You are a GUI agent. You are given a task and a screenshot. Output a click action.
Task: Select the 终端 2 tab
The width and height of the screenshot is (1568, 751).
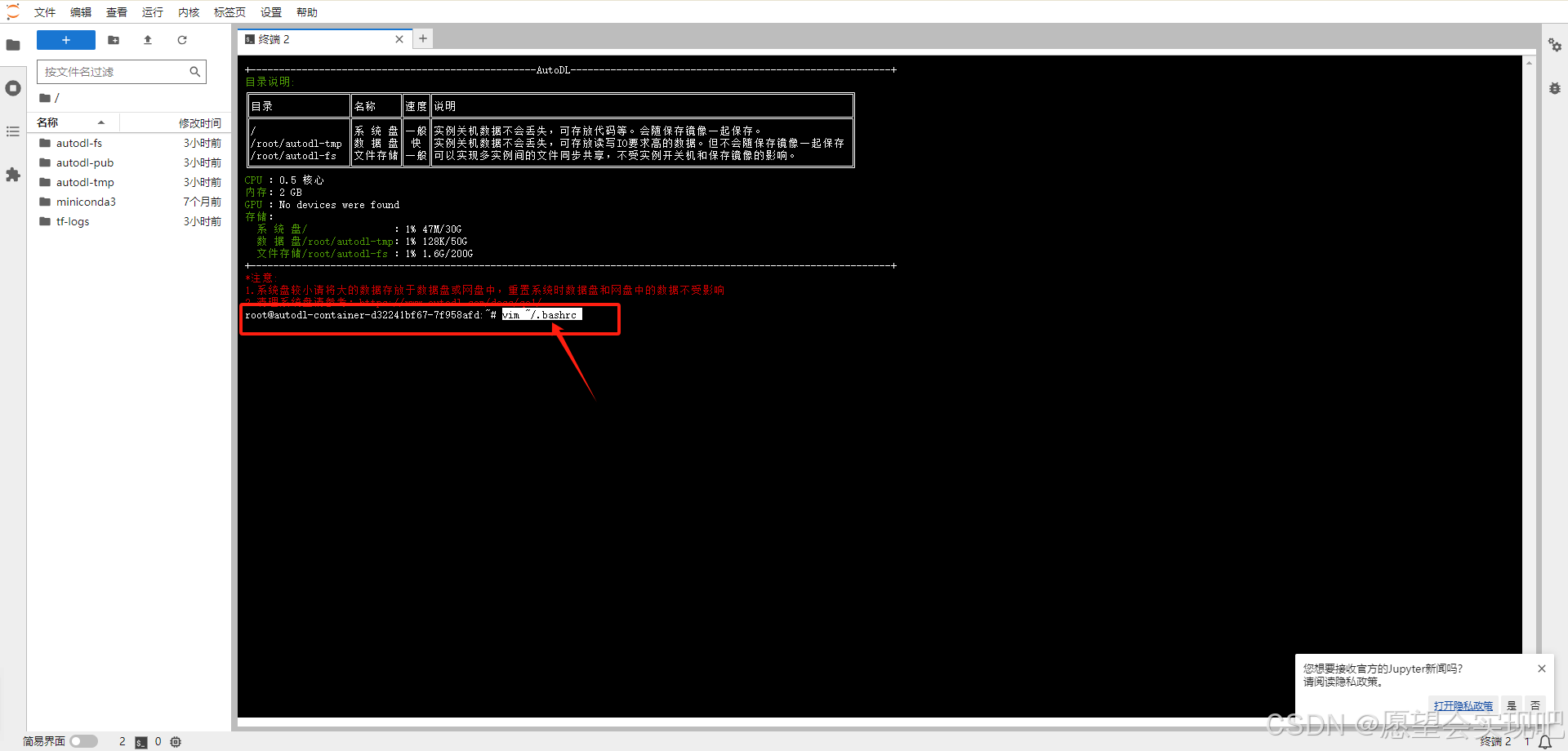point(325,39)
